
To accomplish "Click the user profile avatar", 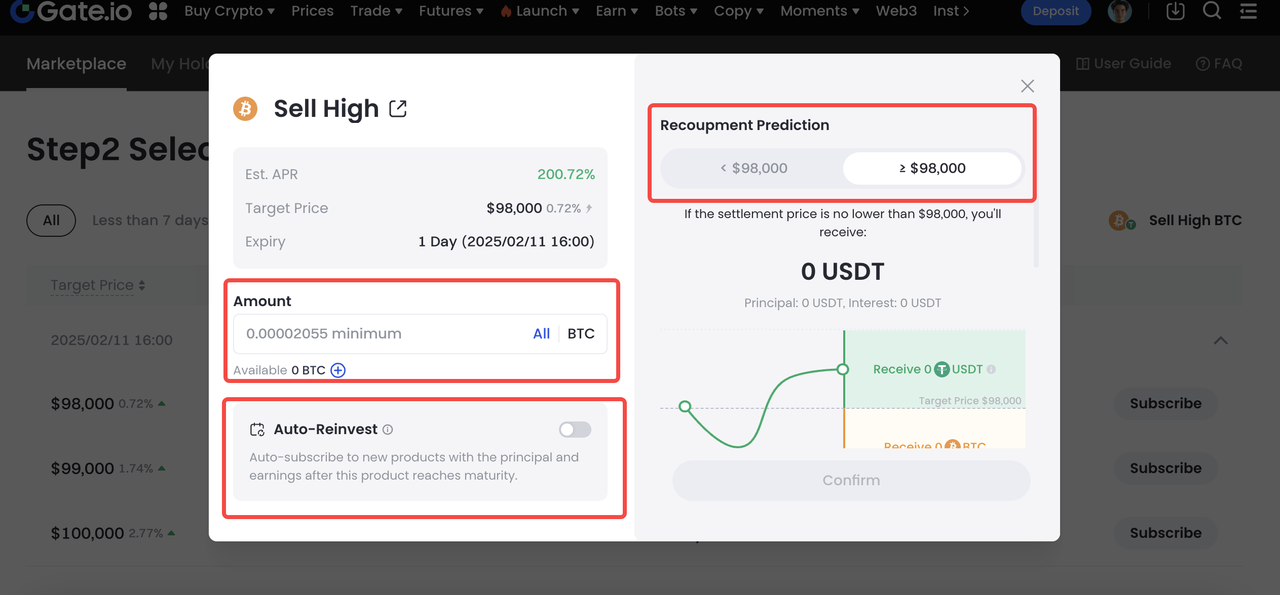I will [x=1120, y=11].
